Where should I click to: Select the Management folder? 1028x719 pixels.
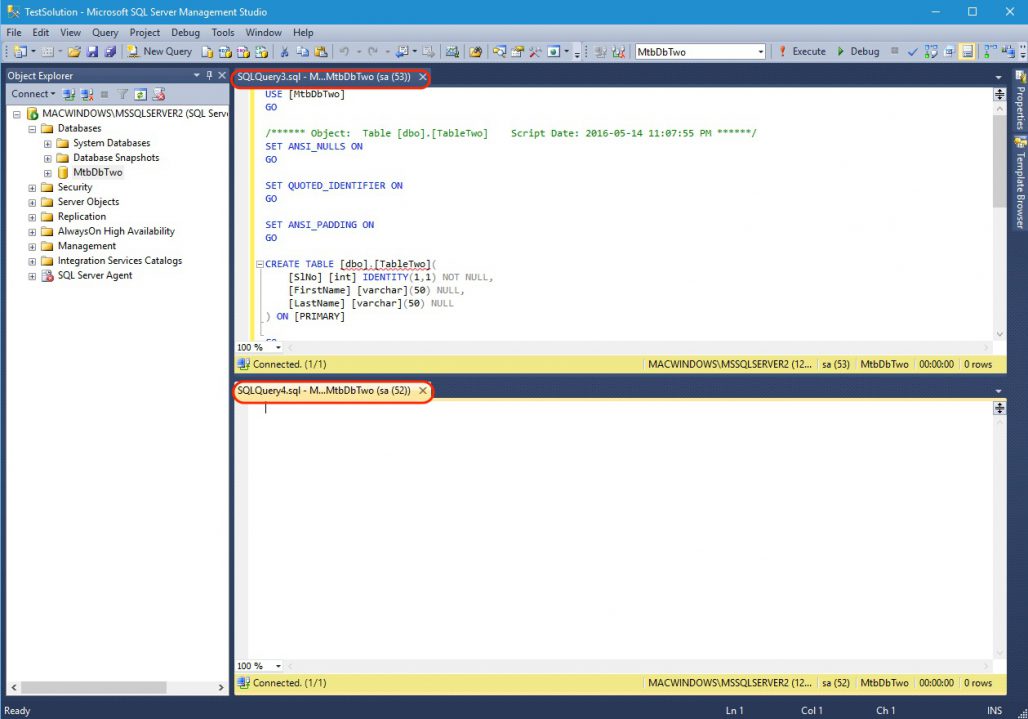[x=87, y=246]
